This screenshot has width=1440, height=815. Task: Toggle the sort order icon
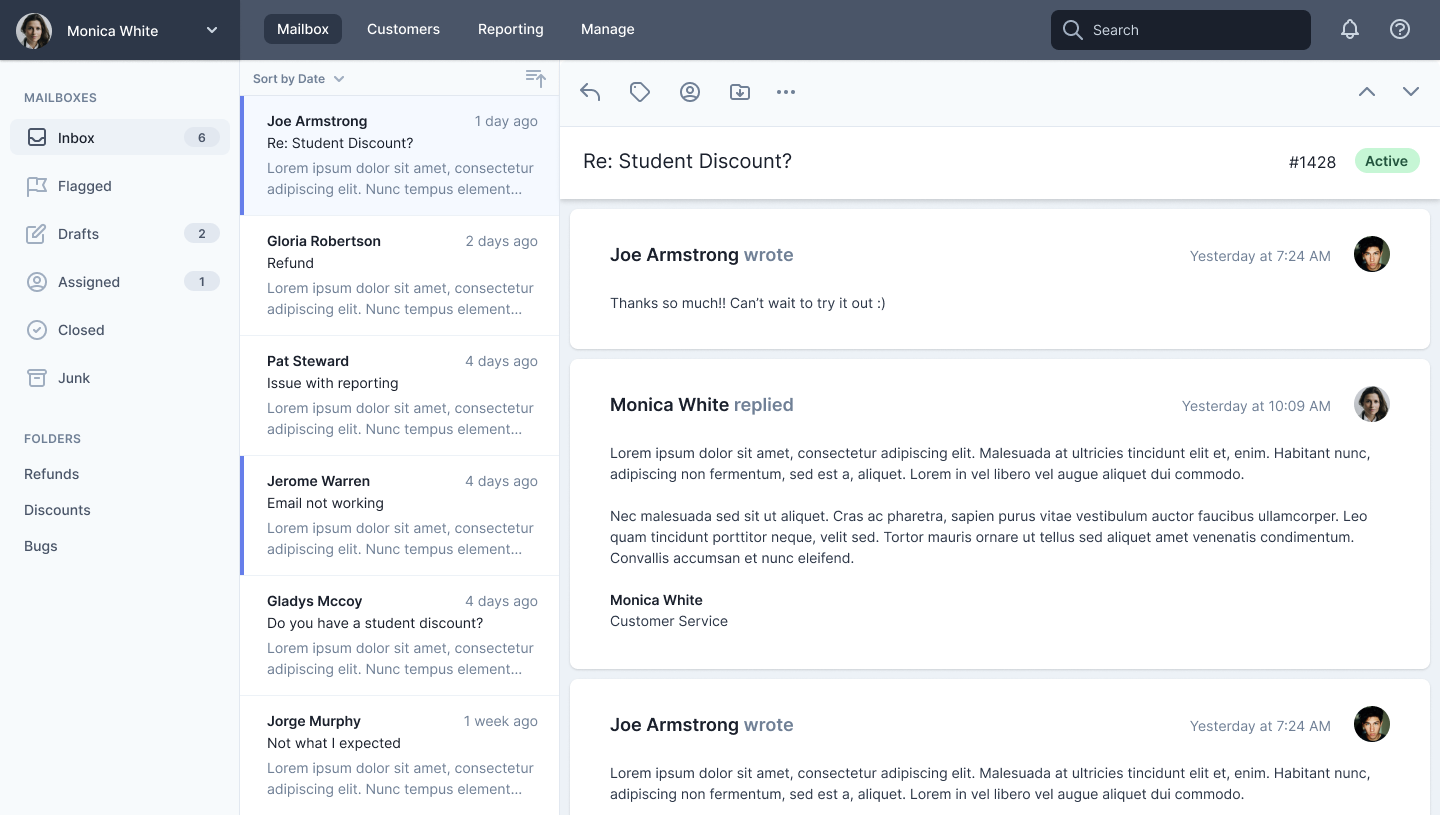pos(535,78)
